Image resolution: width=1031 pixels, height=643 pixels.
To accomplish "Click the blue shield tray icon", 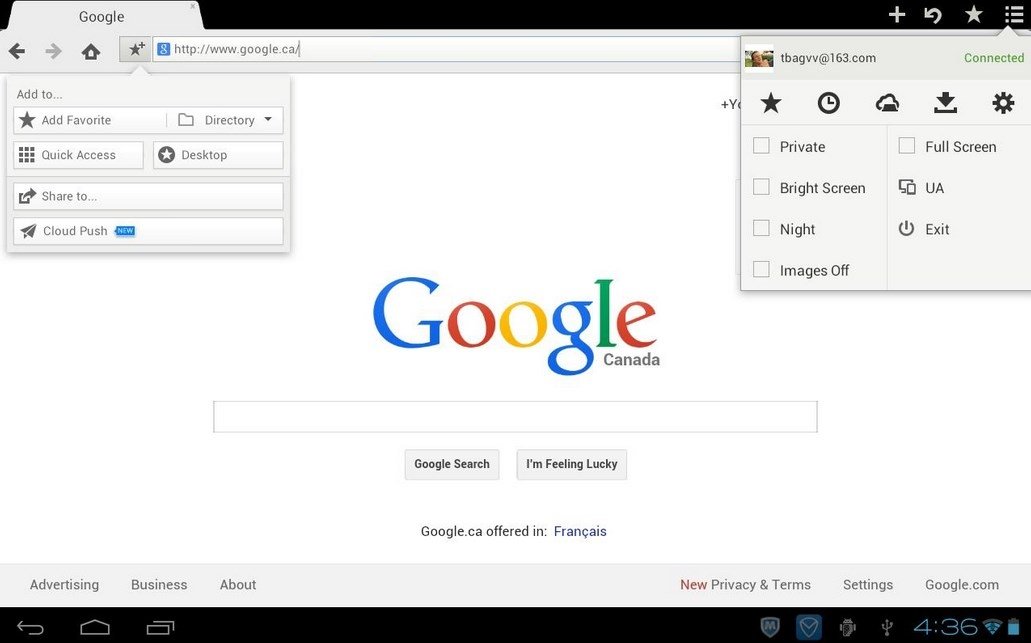I will 808,627.
